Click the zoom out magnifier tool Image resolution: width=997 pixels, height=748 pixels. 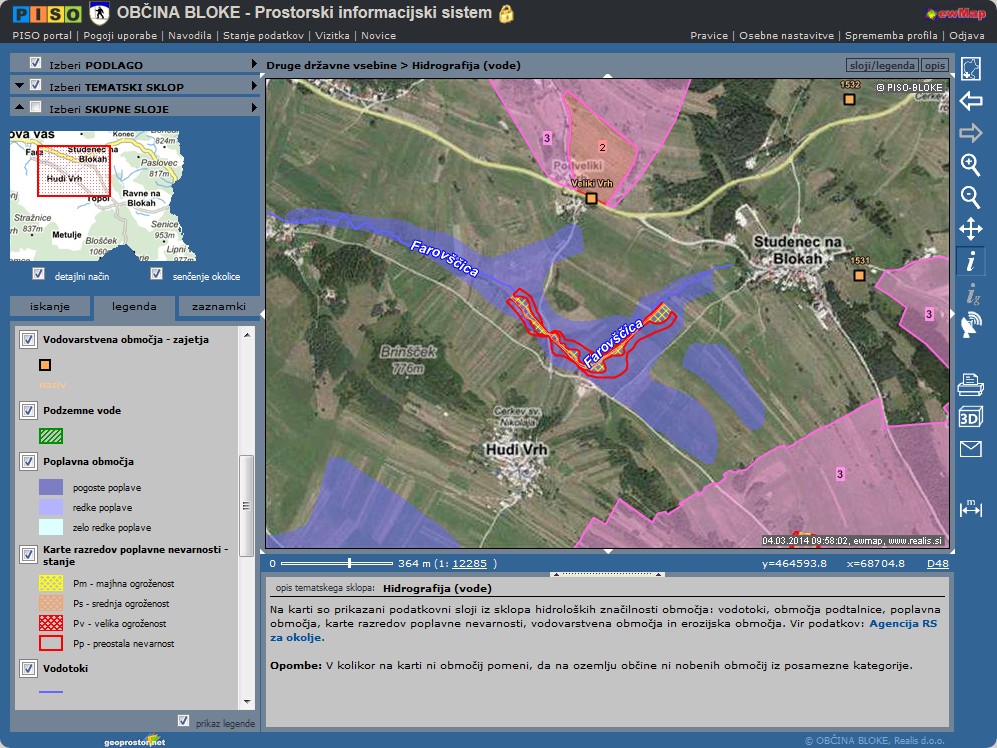pyautogui.click(x=970, y=197)
